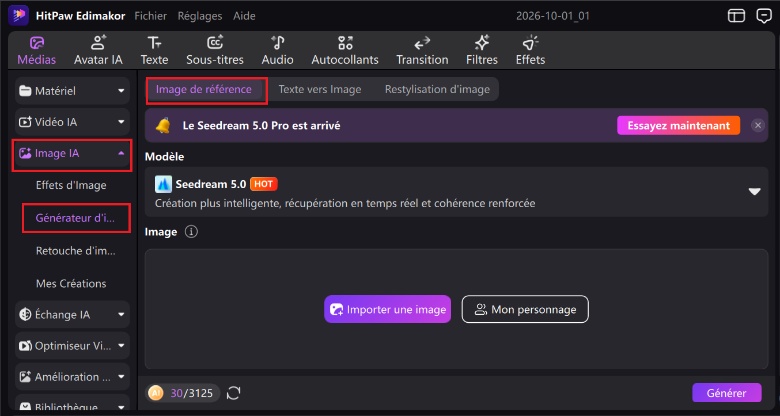Click the 2026-10-01_01 project title

click(x=553, y=16)
